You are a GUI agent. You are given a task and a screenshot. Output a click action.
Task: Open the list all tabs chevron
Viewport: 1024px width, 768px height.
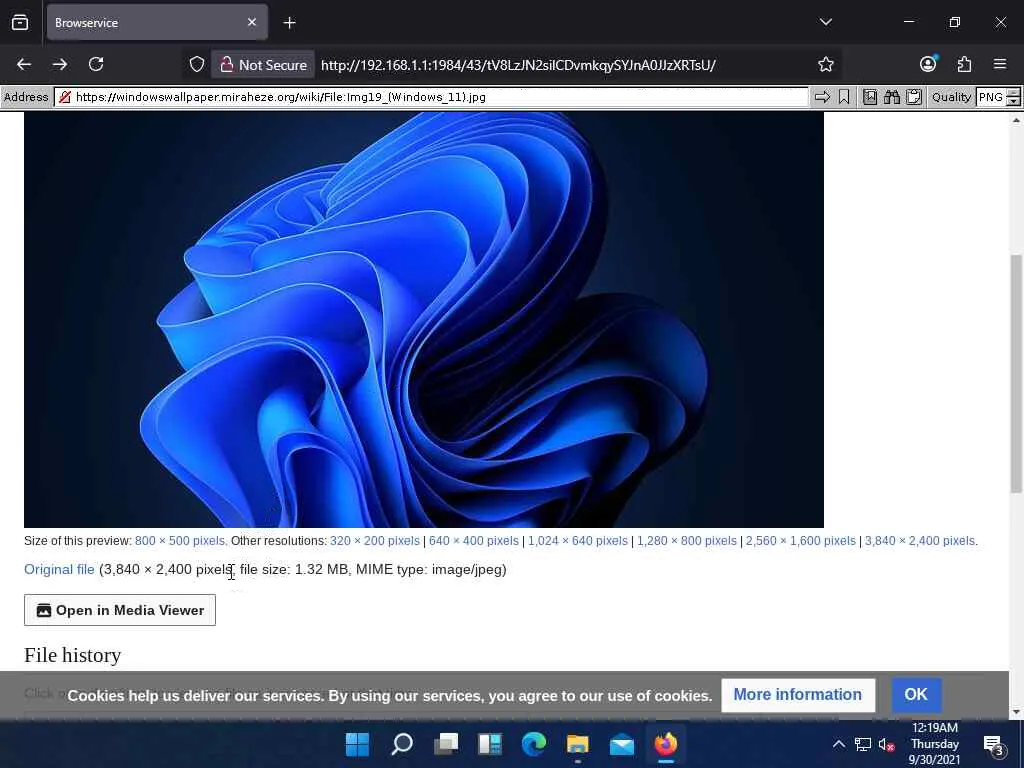click(825, 22)
